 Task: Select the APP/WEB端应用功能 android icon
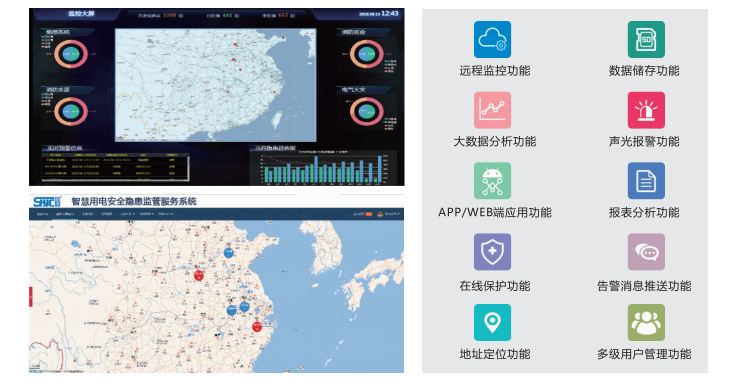pos(492,181)
